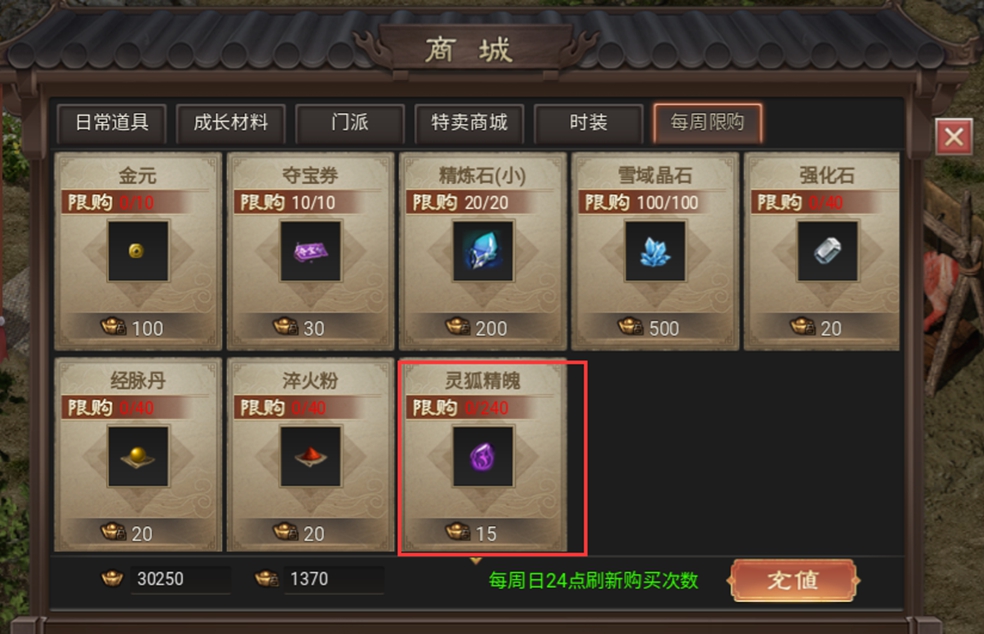Screen dimensions: 984x634
Task: Pick the 精炼石(小) blue gem icon
Action: click(x=483, y=251)
